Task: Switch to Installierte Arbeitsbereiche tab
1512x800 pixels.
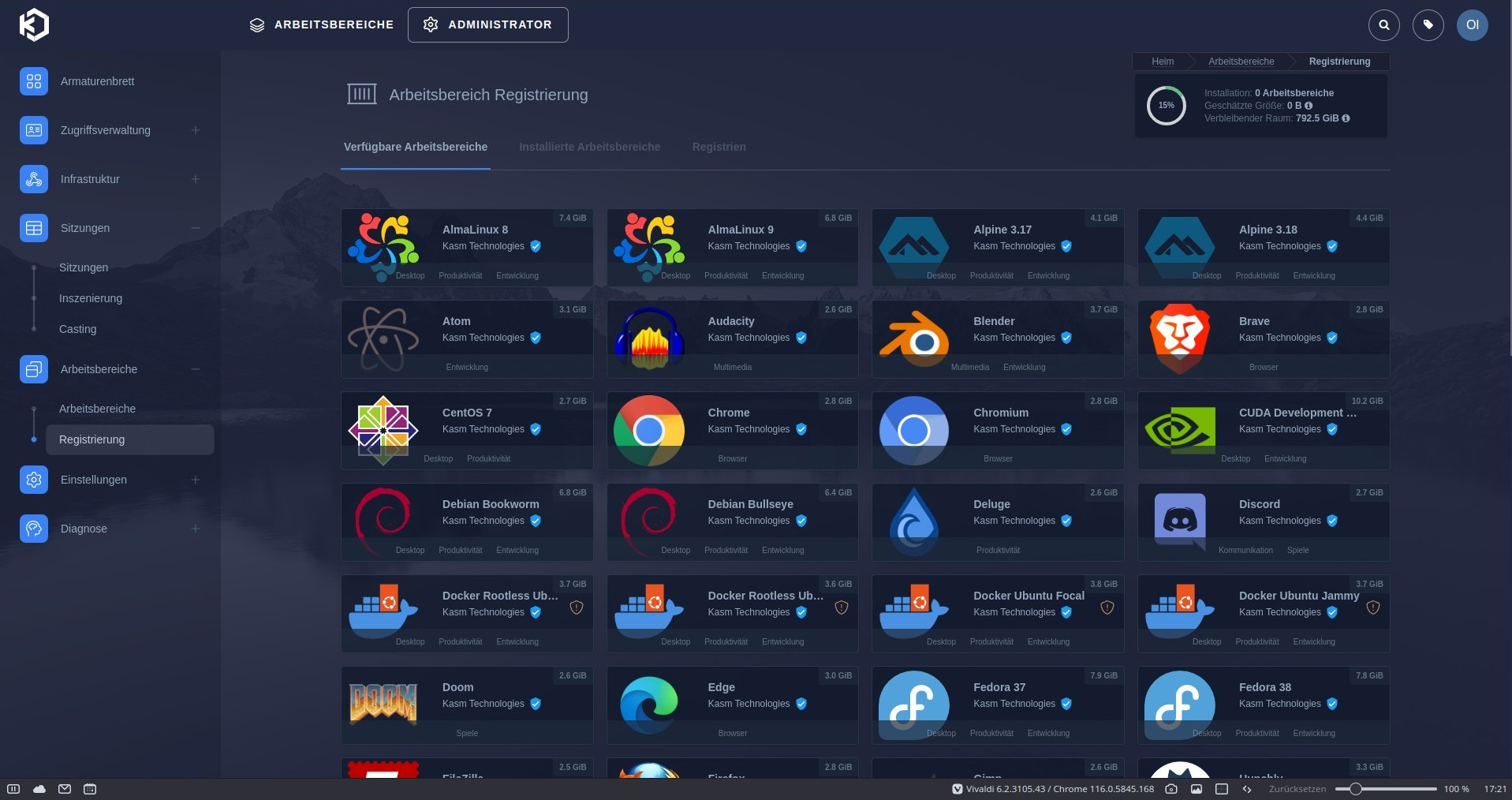Action: click(589, 147)
